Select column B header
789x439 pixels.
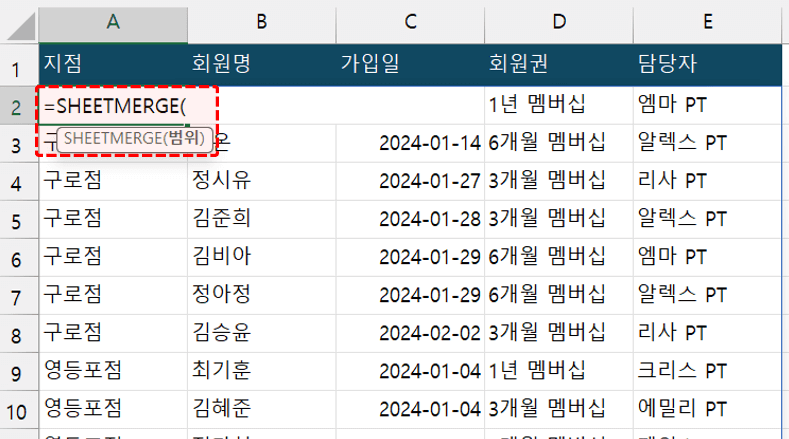262,22
